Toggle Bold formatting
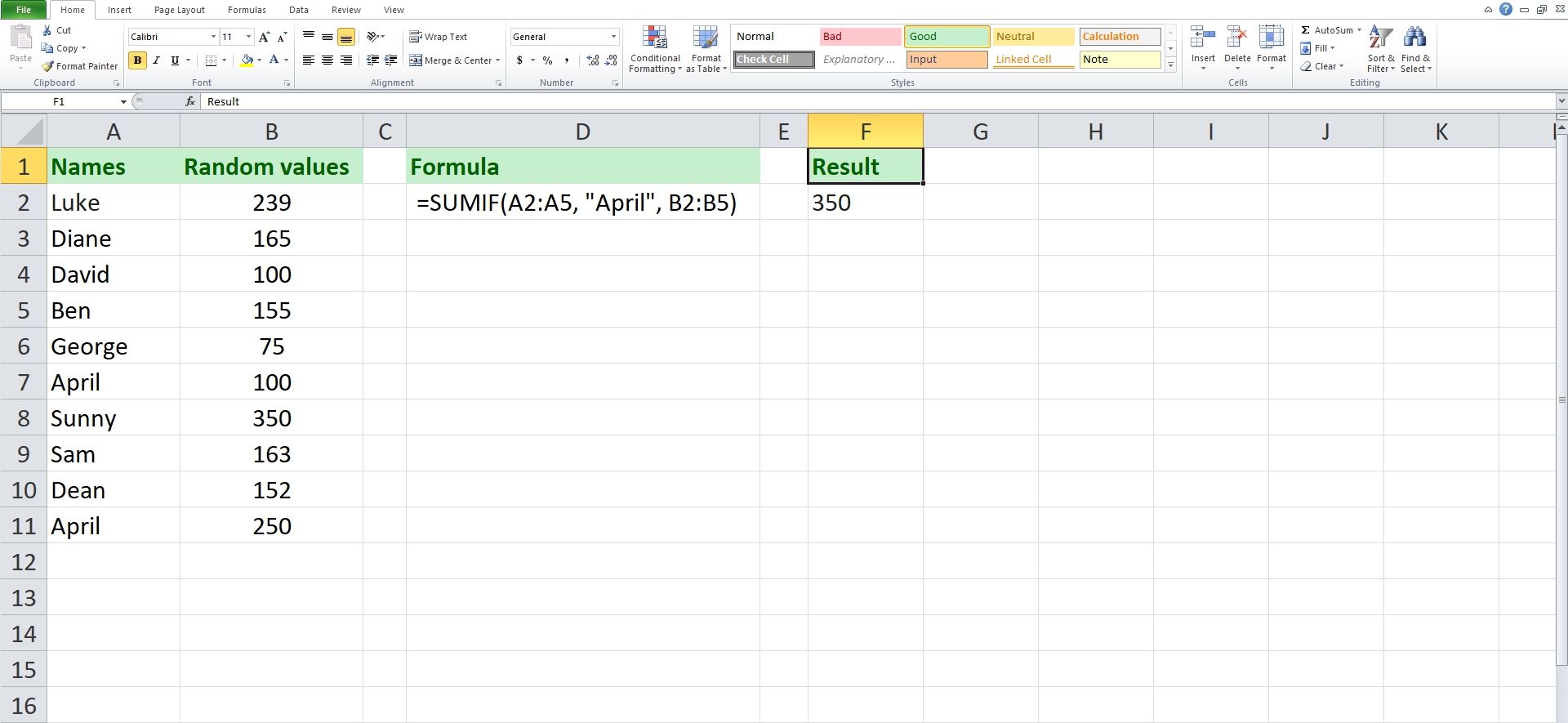 tap(137, 60)
